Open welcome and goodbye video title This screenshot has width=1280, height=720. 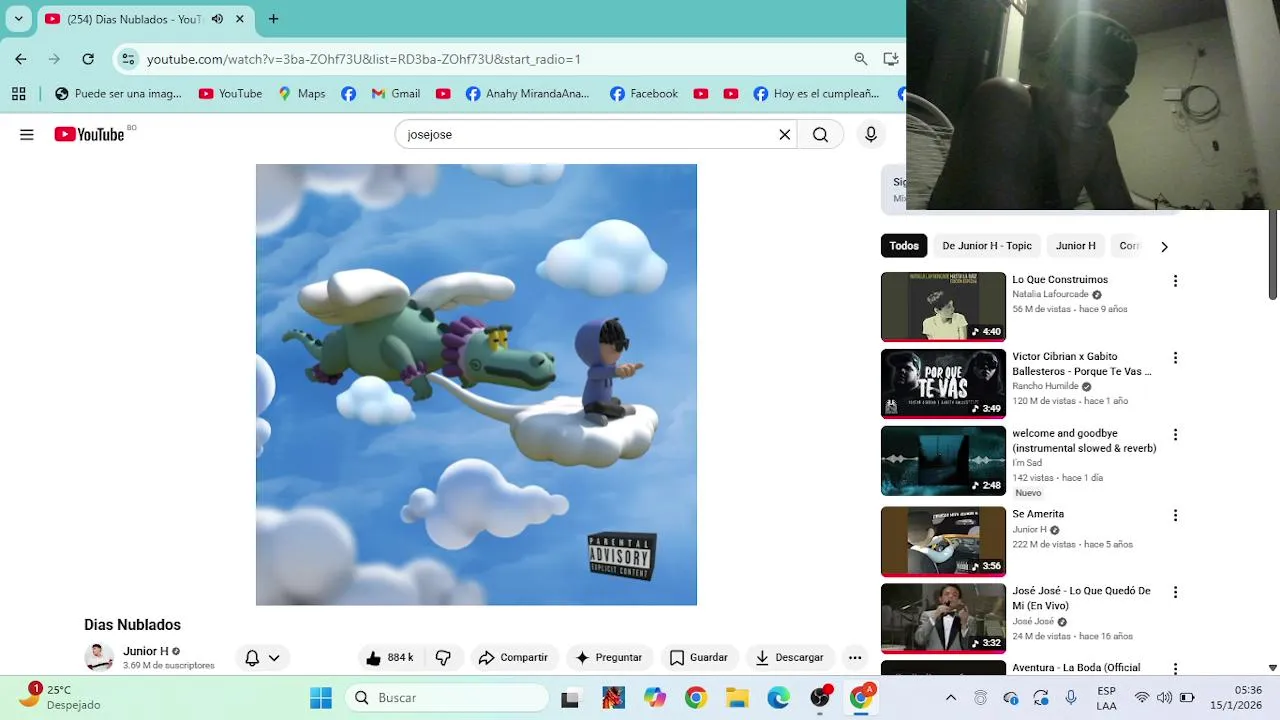tap(1084, 441)
